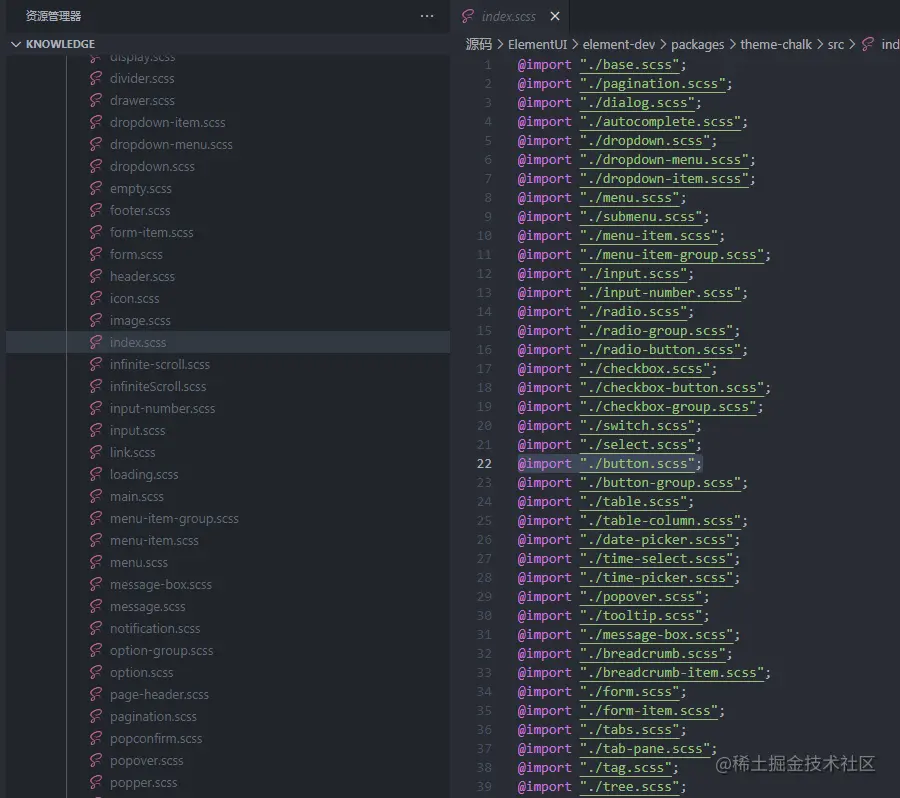Screen dimensions: 900x798
Task: Click the Sass icon beside main.scss
Action: [x=96, y=497]
